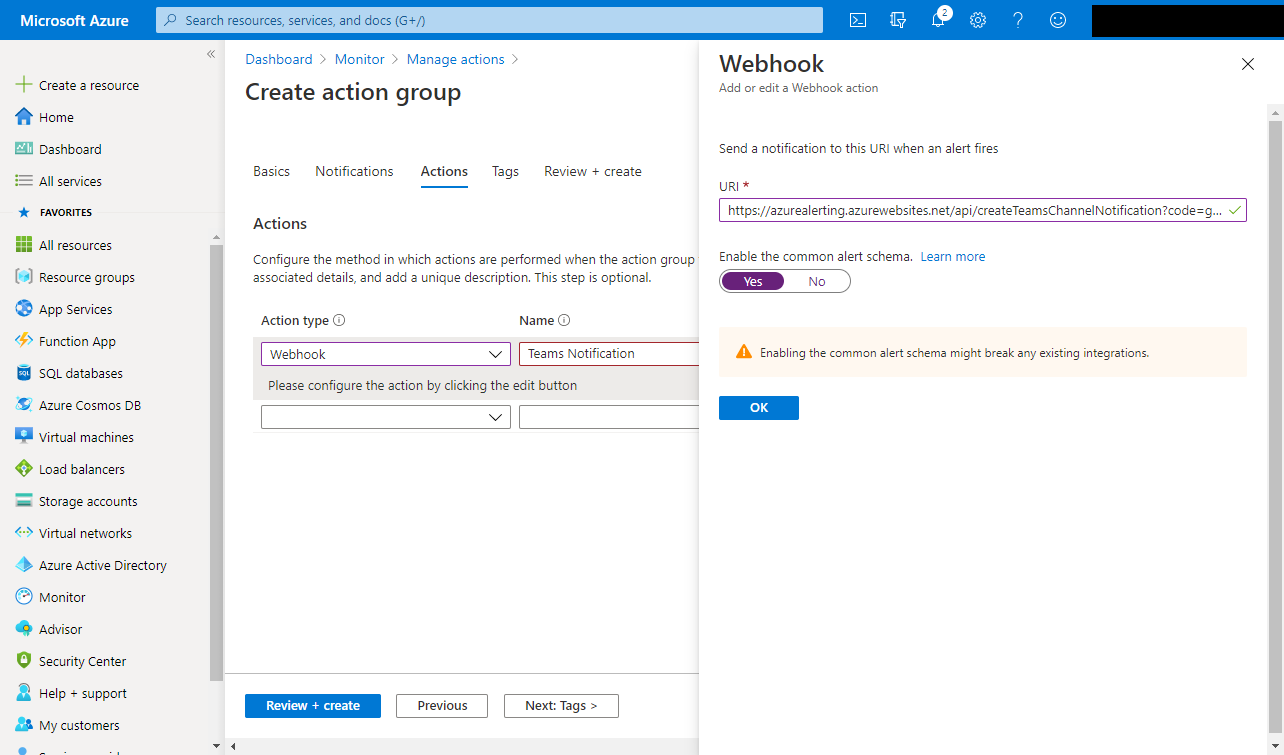The image size is (1284, 755).
Task: Click the Dashboard icon in sidebar
Action: pos(24,149)
